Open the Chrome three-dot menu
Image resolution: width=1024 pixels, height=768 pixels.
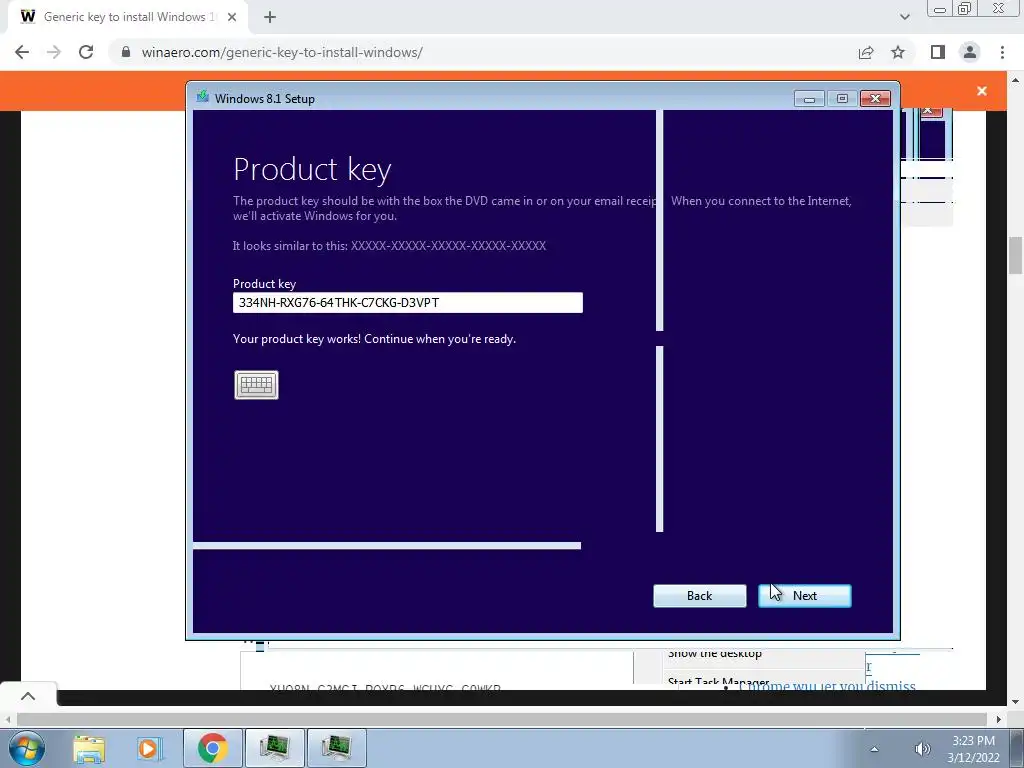coord(1002,52)
